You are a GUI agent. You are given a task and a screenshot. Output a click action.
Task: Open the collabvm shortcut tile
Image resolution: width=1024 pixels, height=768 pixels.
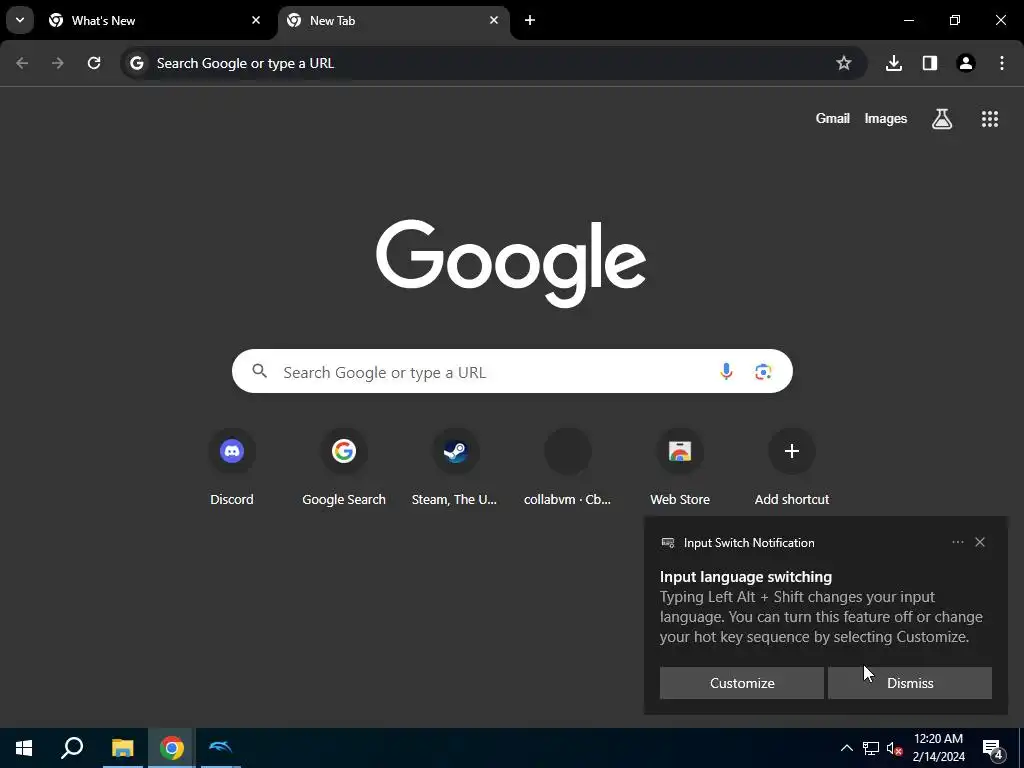(x=568, y=468)
